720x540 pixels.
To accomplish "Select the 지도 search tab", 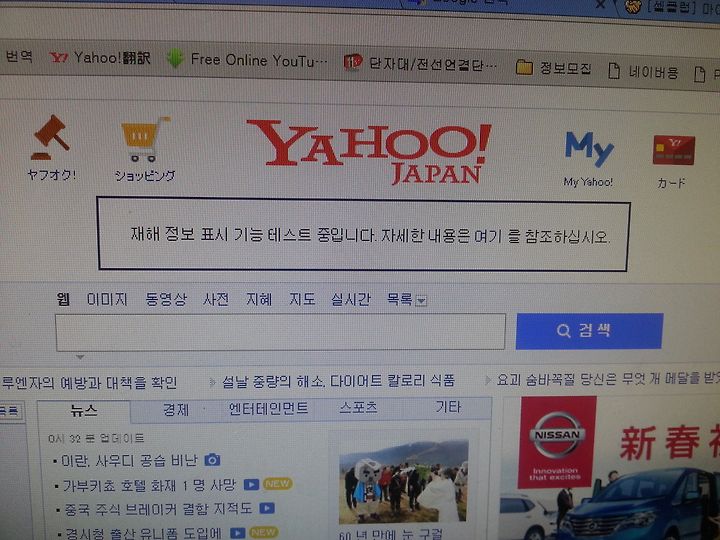I will click(x=302, y=299).
